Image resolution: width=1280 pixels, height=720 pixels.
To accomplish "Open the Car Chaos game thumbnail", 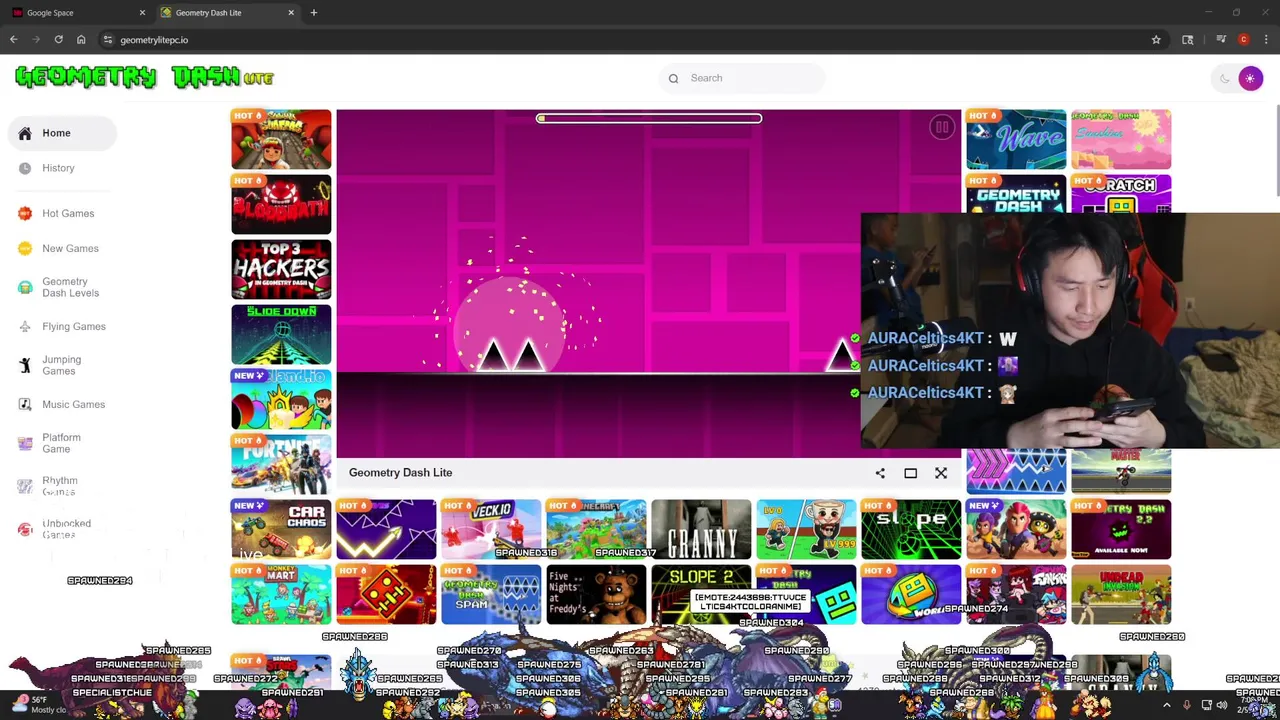I will [x=281, y=529].
